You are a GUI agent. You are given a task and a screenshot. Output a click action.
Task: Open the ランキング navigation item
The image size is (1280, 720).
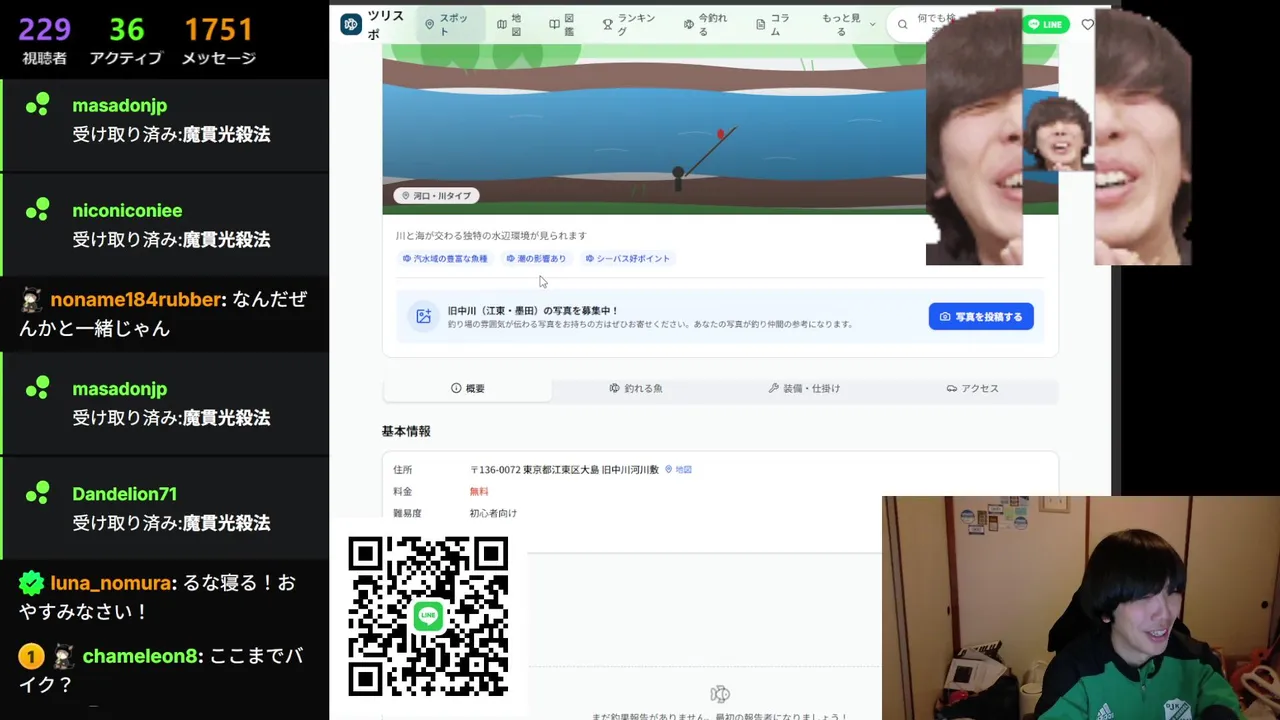(630, 24)
